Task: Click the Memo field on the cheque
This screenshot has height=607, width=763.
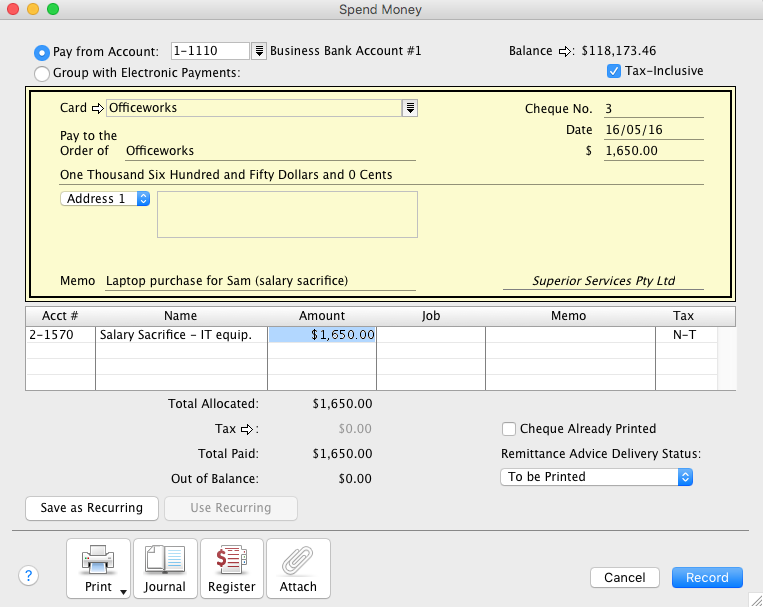Action: pyautogui.click(x=260, y=281)
